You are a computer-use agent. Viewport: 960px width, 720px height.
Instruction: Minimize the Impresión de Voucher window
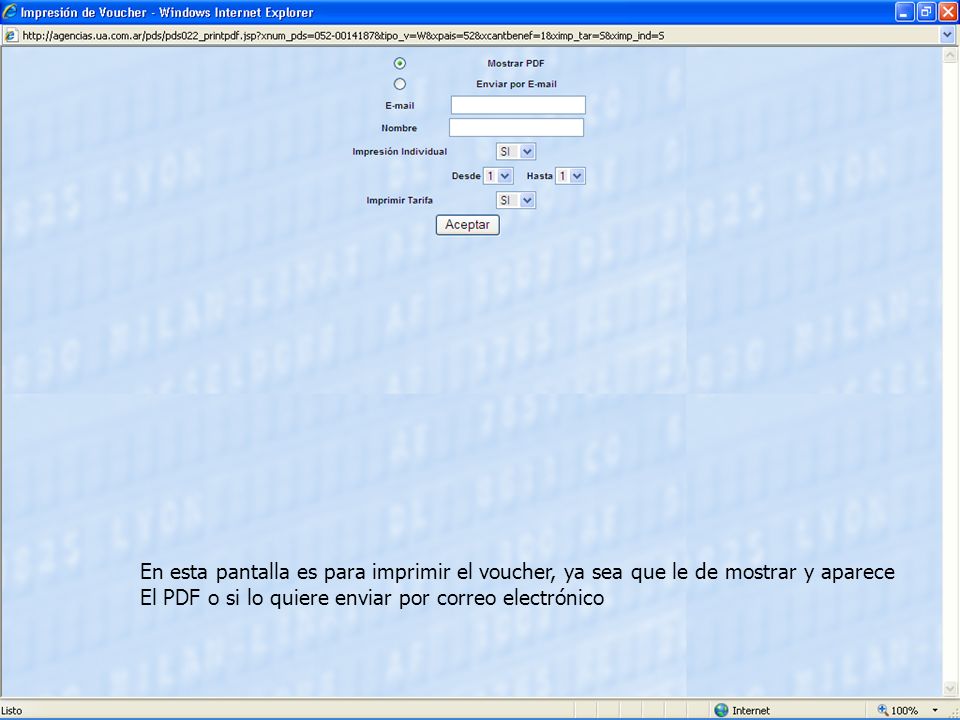905,12
